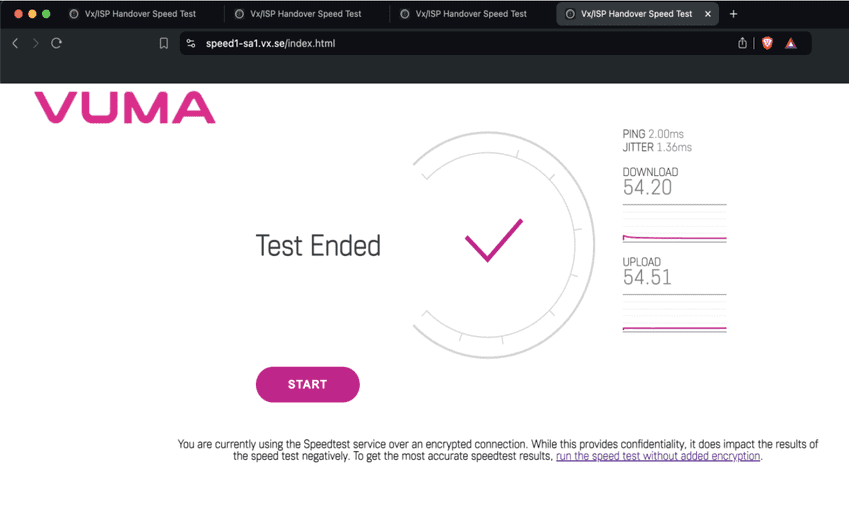Click the share icon in address bar
This screenshot has width=849, height=510.
pos(742,43)
